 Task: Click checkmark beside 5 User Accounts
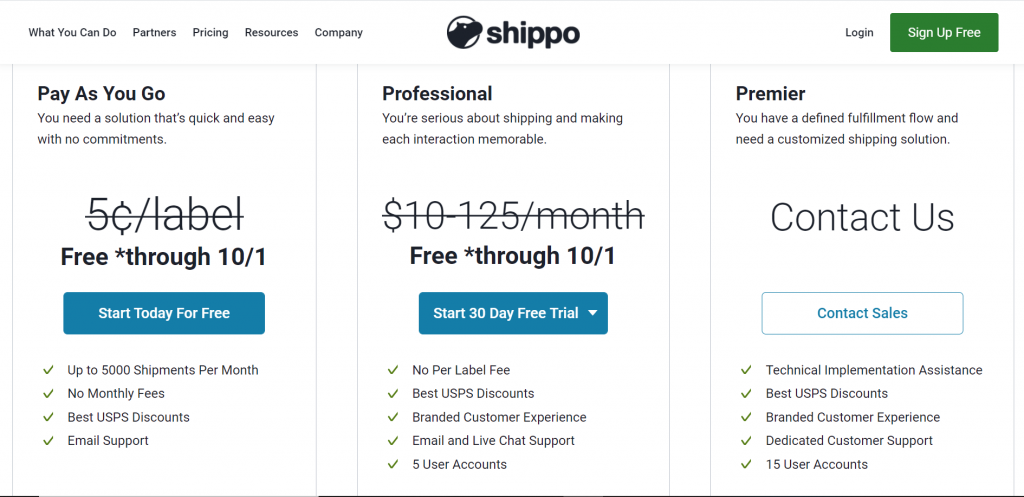(392, 464)
